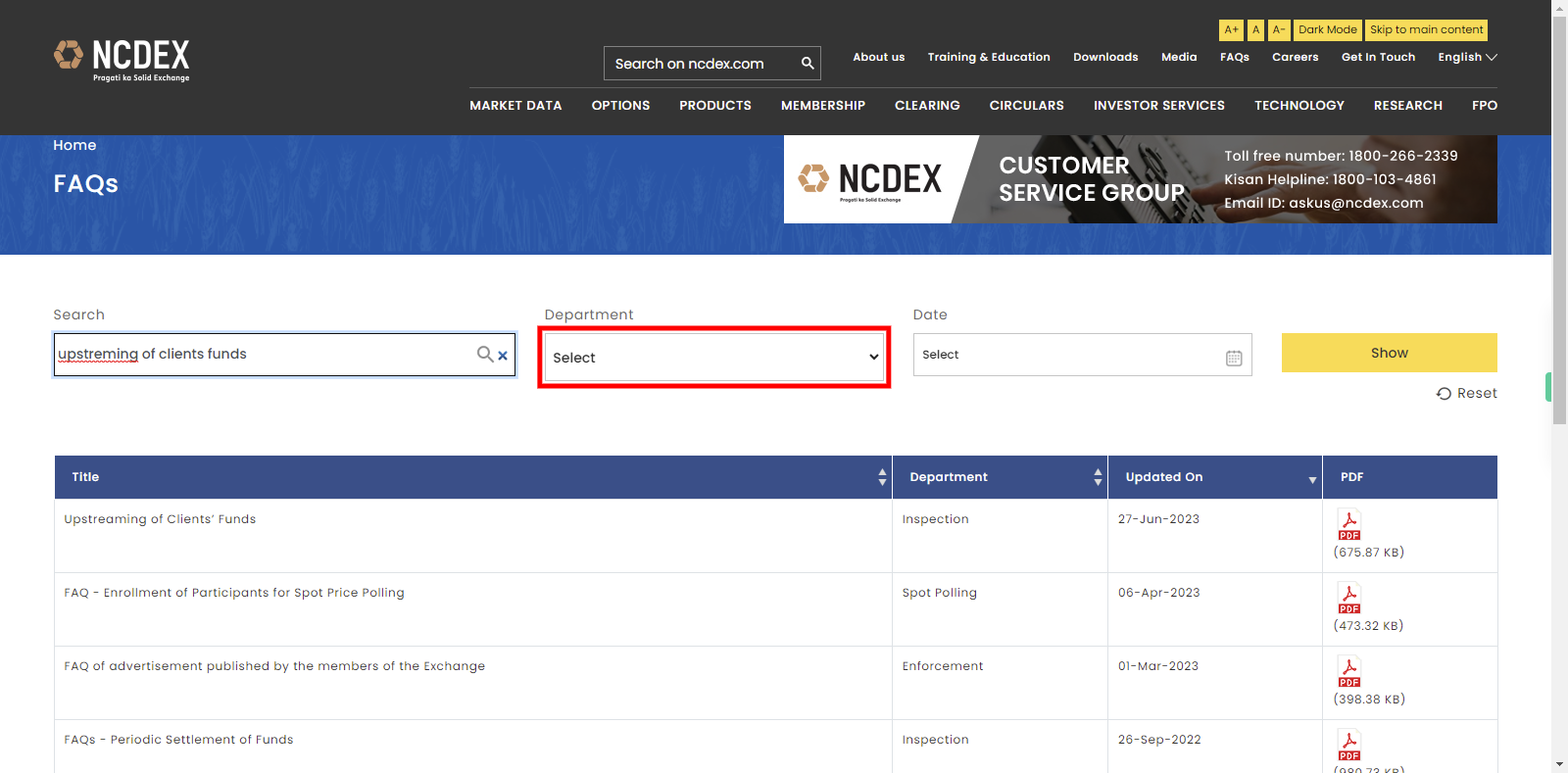Viewport: 1568px width, 773px height.
Task: Click the Date select field
Action: [x=1082, y=355]
